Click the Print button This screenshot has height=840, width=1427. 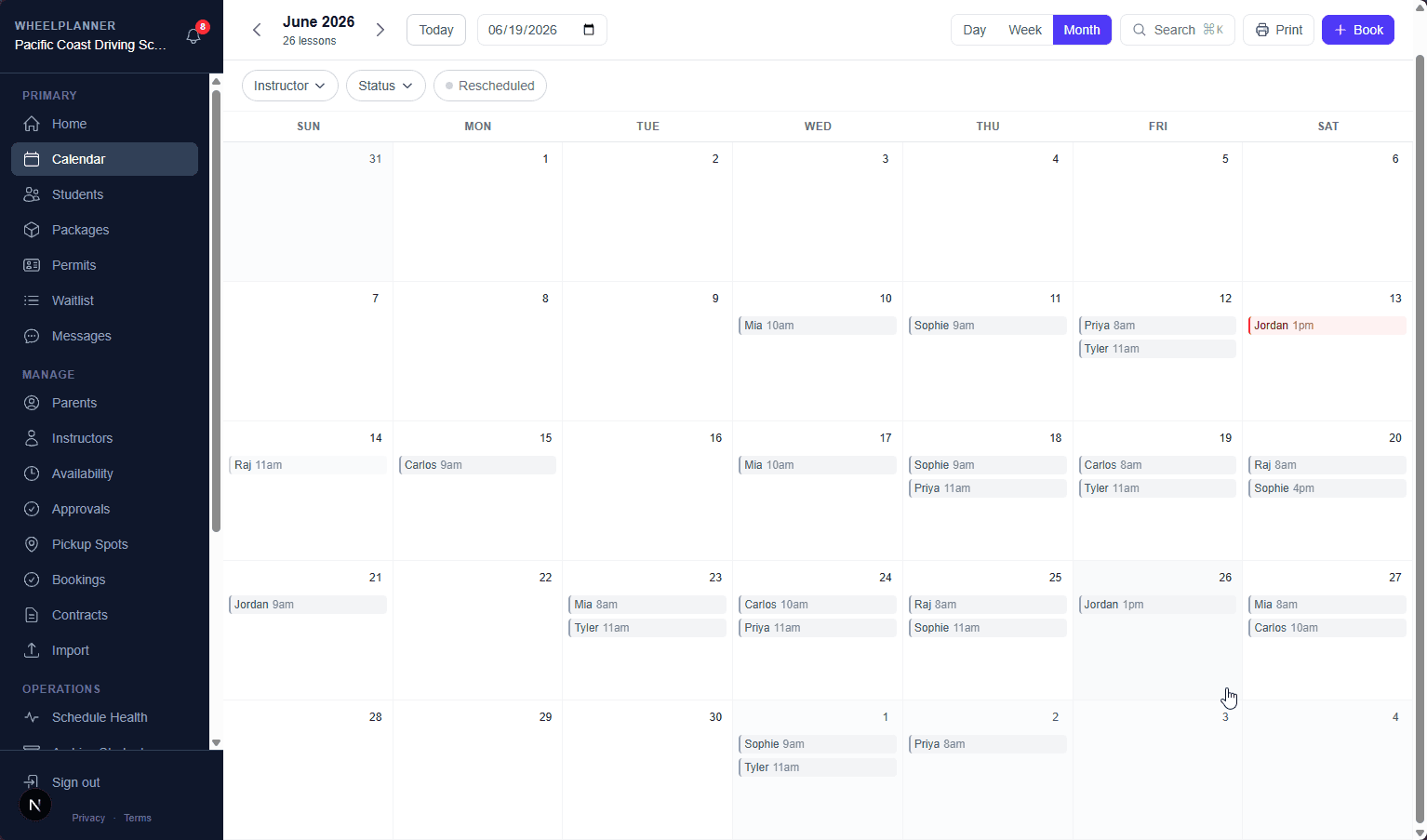coord(1279,30)
